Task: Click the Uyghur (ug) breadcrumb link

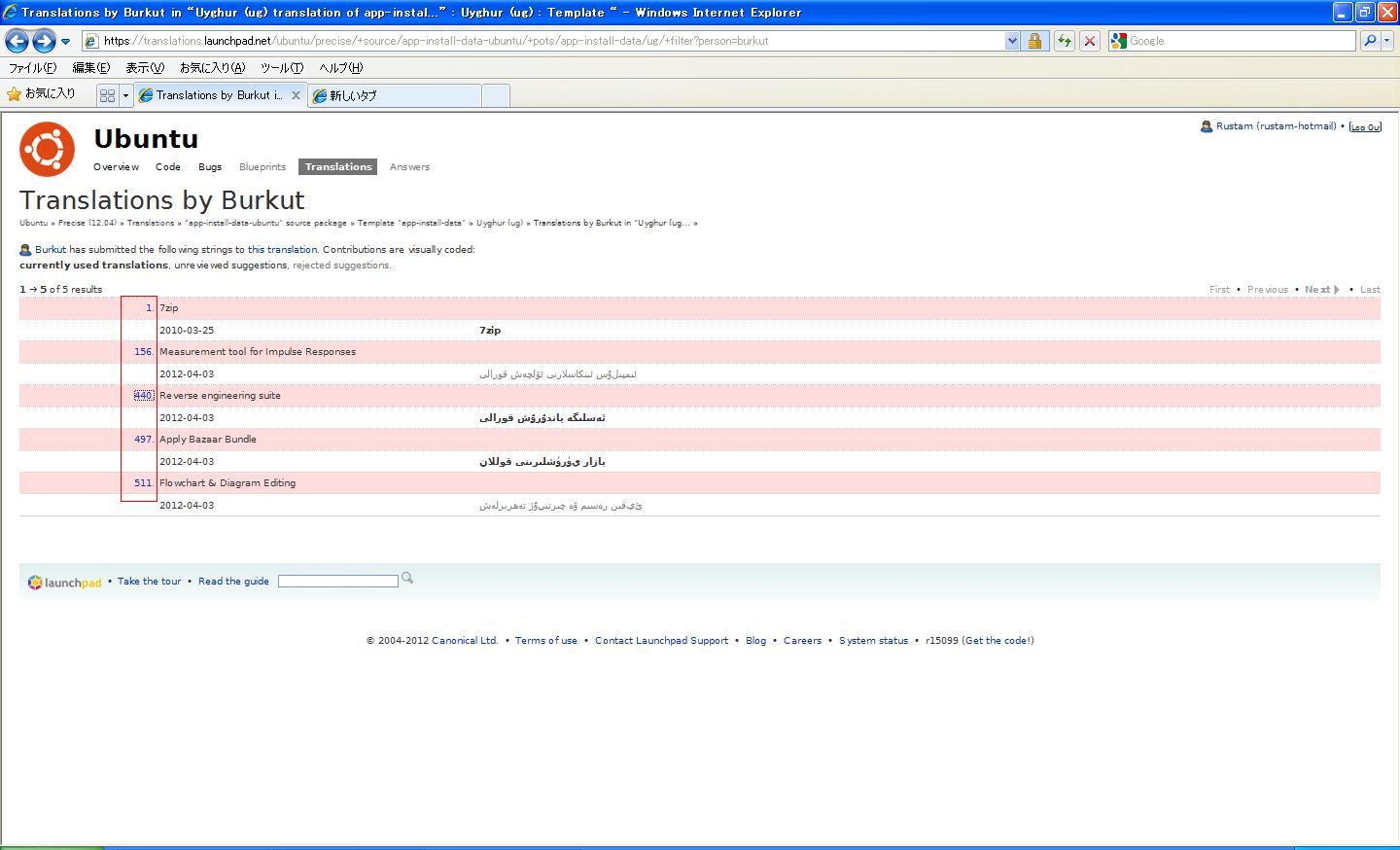Action: click(500, 223)
